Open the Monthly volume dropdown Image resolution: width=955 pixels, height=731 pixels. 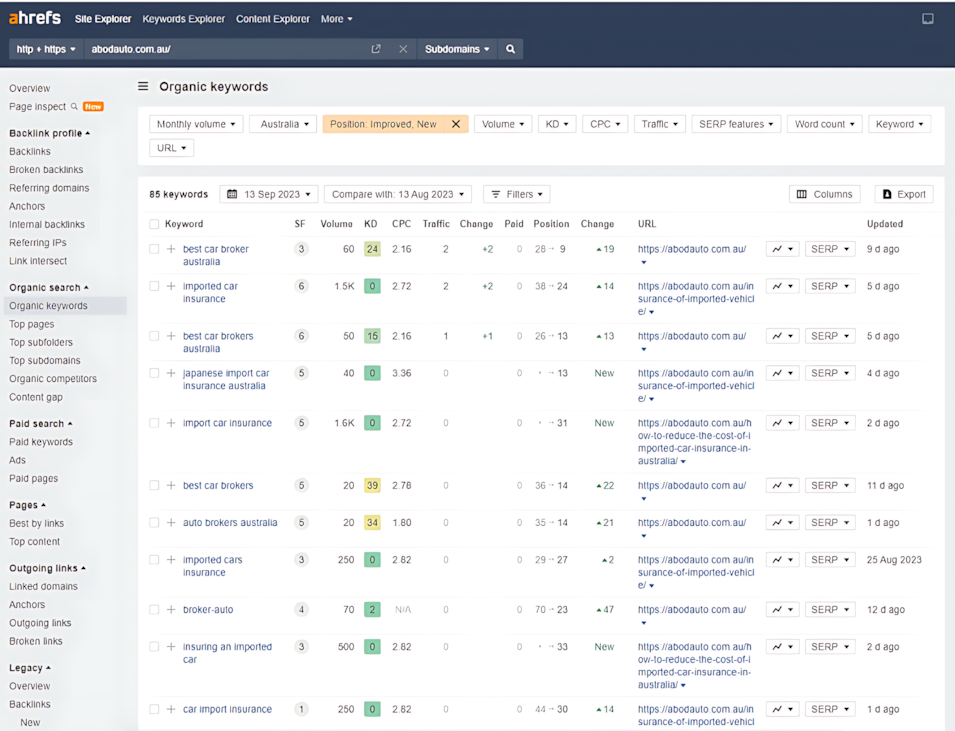(x=196, y=124)
